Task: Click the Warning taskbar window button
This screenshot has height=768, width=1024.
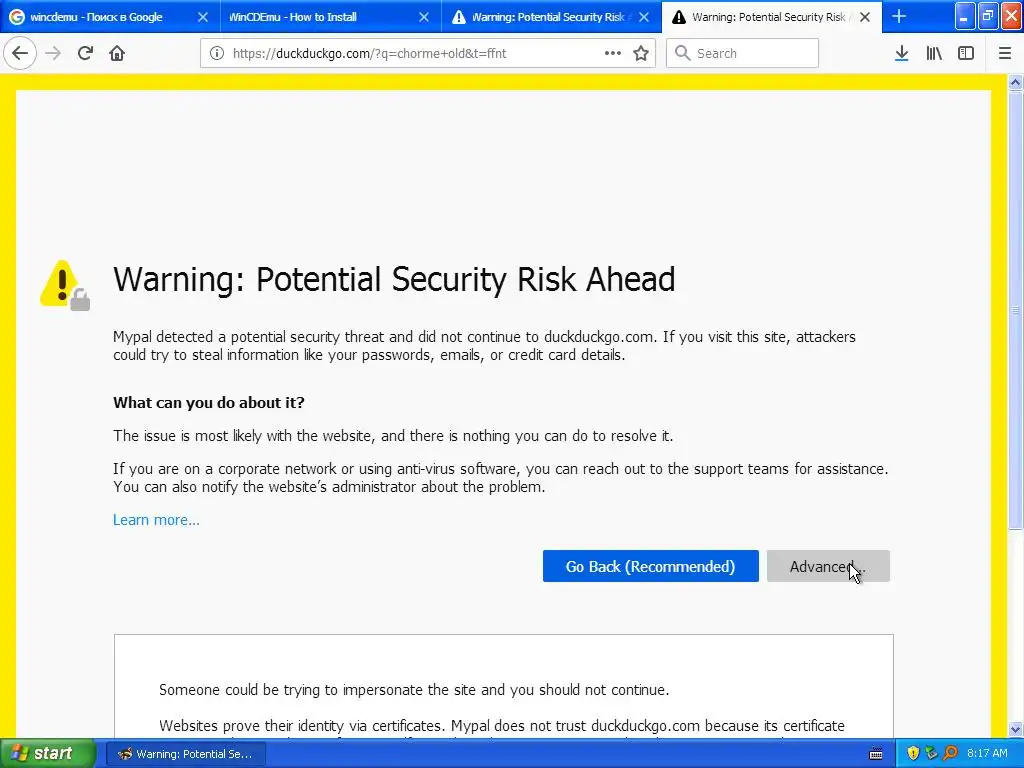Action: click(x=185, y=754)
